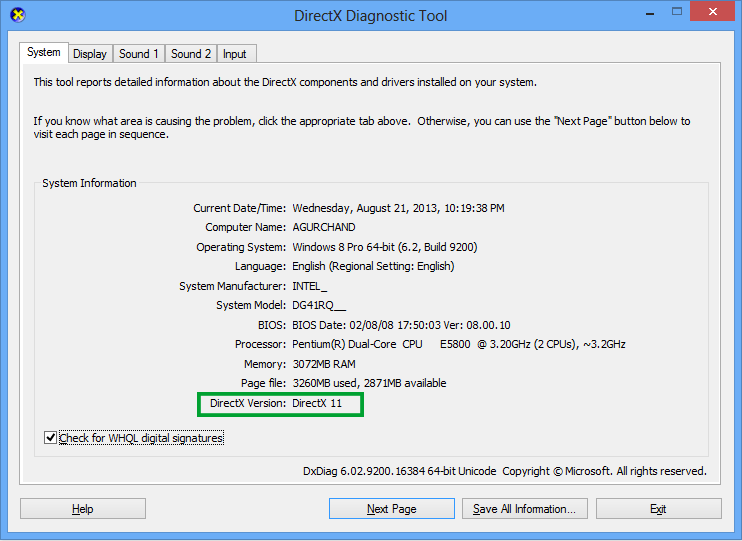Click the DxDiag 6.02.9200.16384 version text
The image size is (742, 541).
(x=400, y=471)
